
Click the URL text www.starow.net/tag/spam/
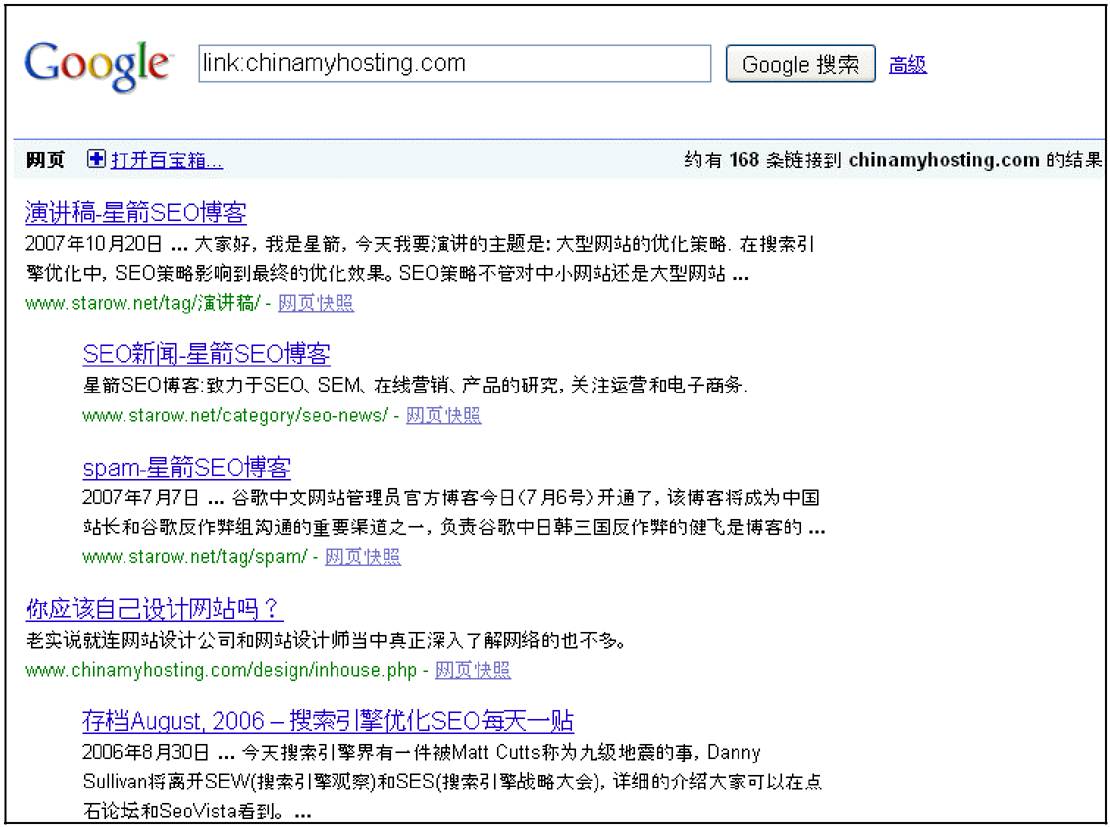tap(195, 557)
